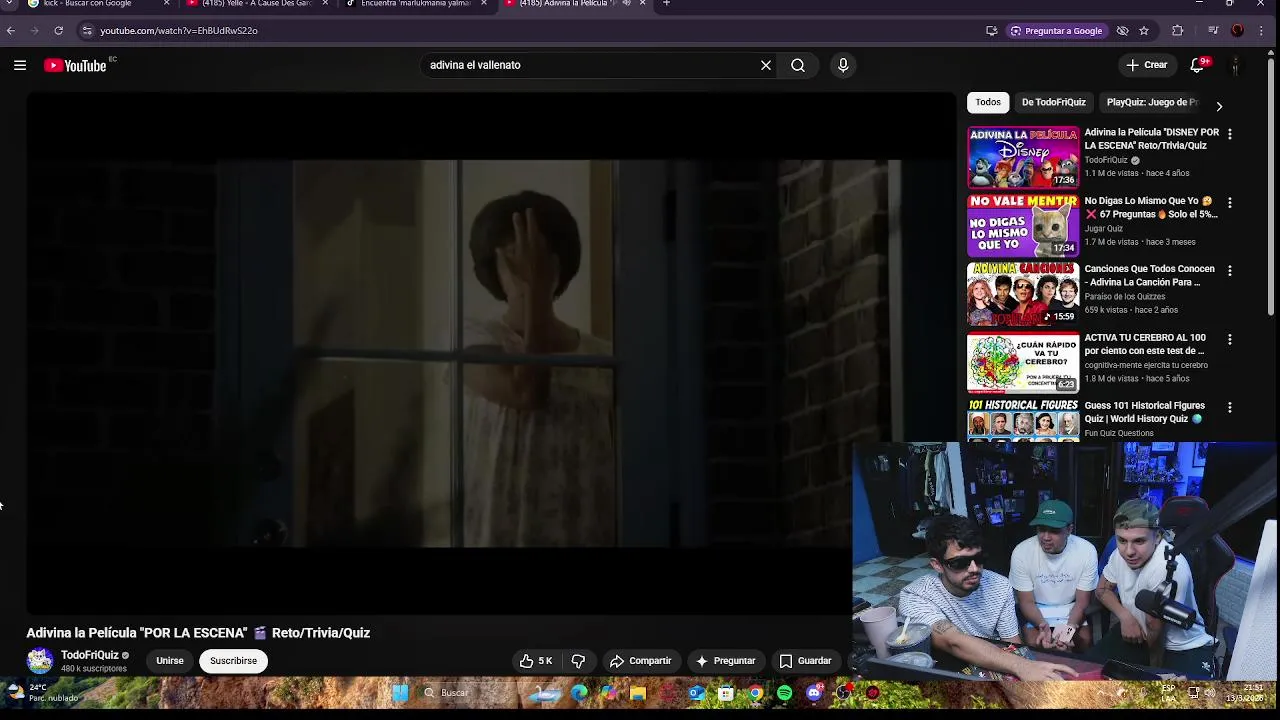Screen dimensions: 1280x720
Task: Save the video with Guardar
Action: 806,660
